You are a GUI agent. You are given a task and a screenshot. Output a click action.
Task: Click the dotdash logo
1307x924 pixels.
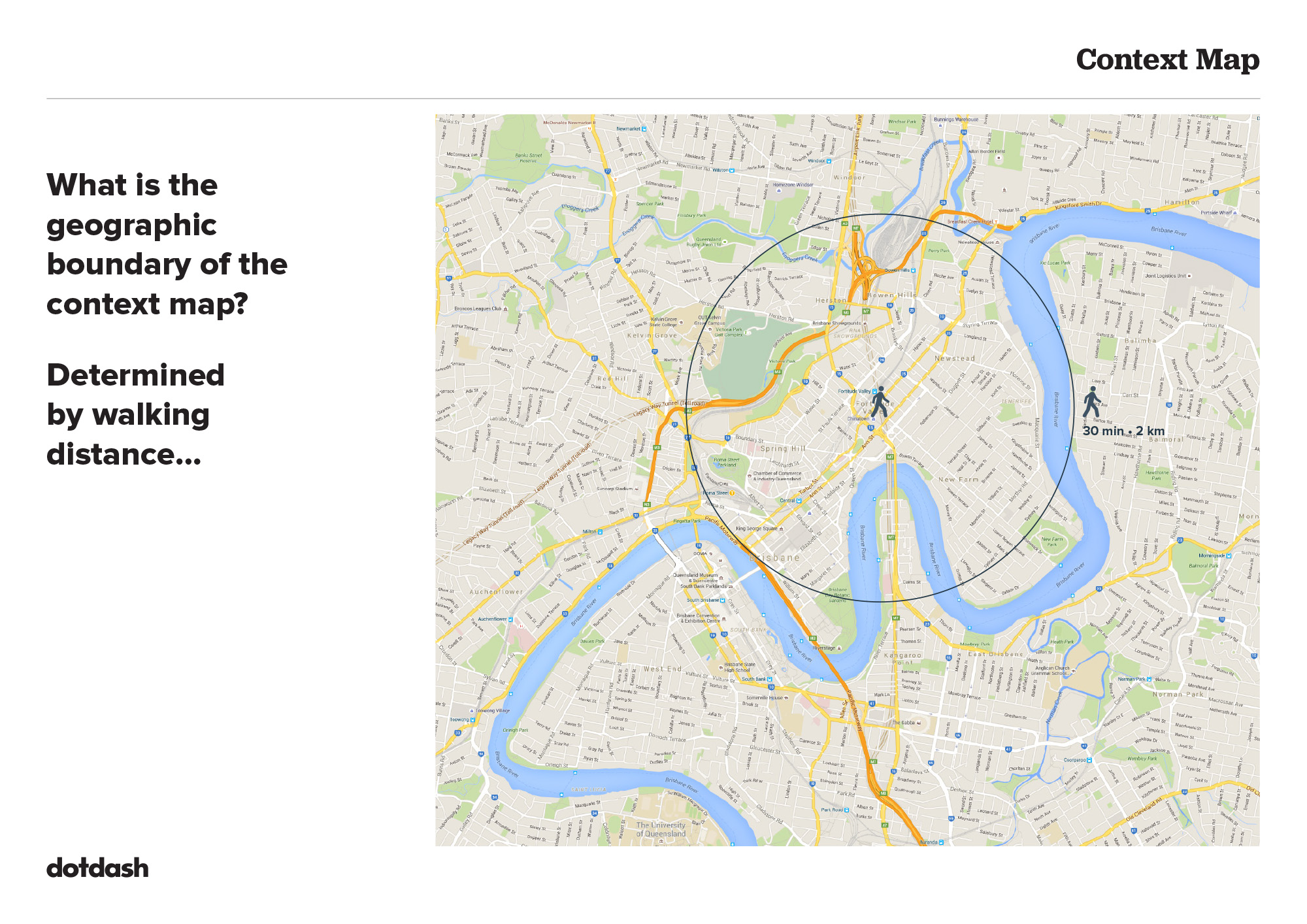pyautogui.click(x=97, y=868)
